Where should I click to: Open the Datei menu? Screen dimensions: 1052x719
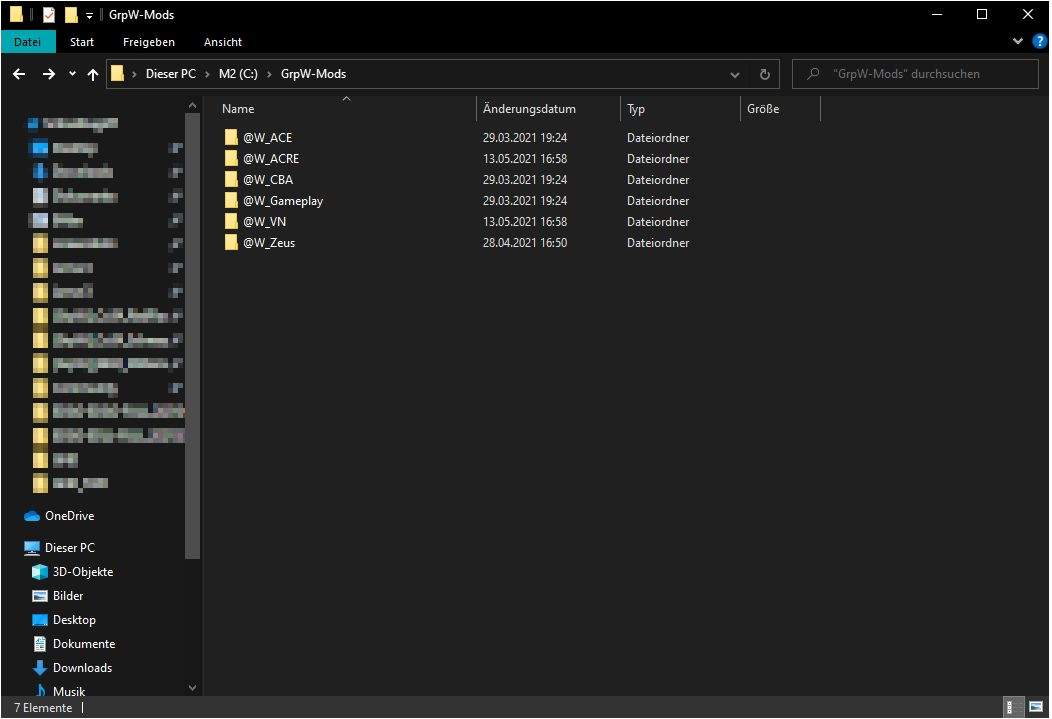27,42
